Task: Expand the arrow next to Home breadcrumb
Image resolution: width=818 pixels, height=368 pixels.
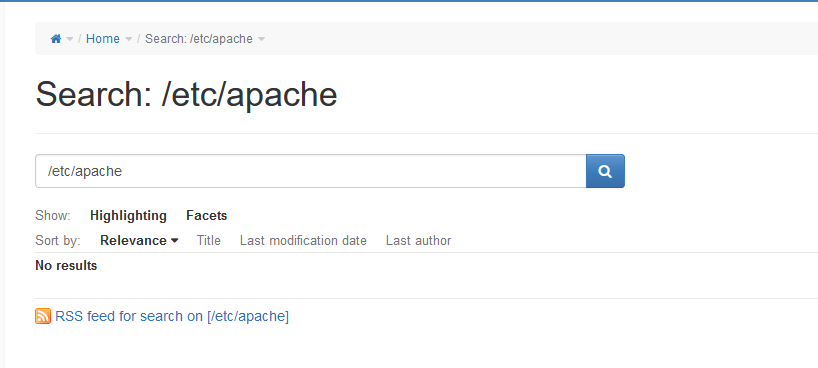Action: (128, 39)
